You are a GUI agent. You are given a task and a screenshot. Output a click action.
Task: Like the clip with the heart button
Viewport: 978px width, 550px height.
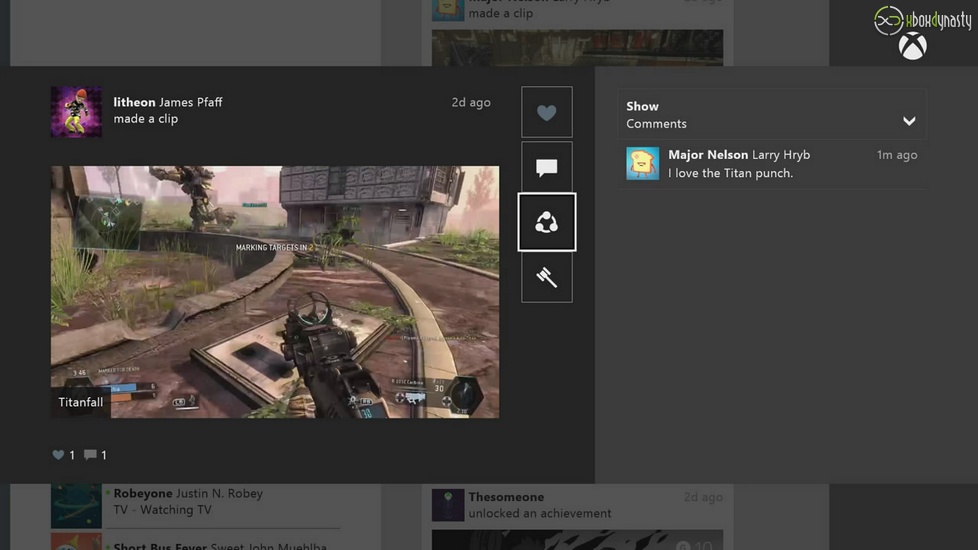tap(546, 112)
